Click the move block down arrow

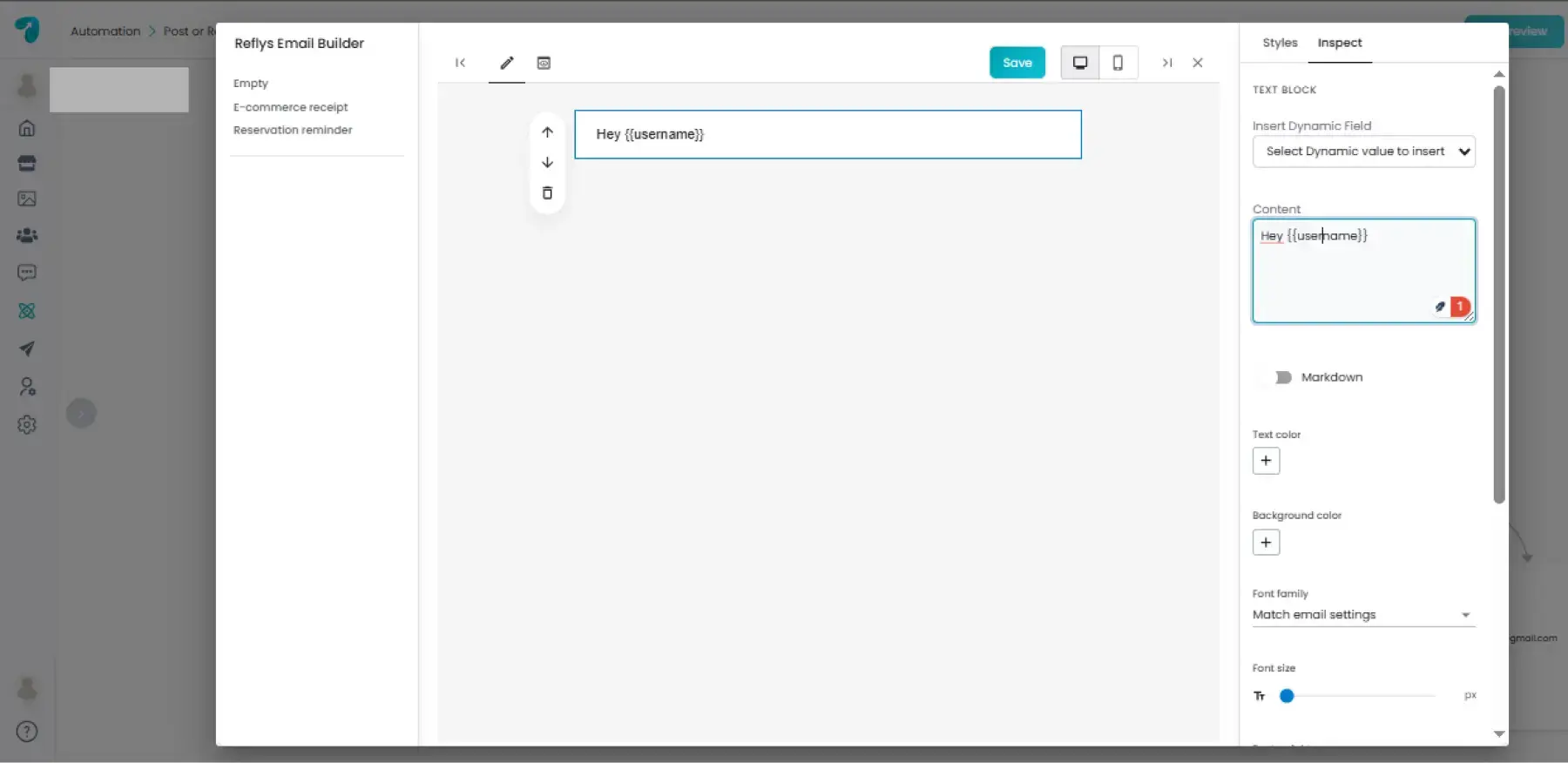click(x=547, y=163)
